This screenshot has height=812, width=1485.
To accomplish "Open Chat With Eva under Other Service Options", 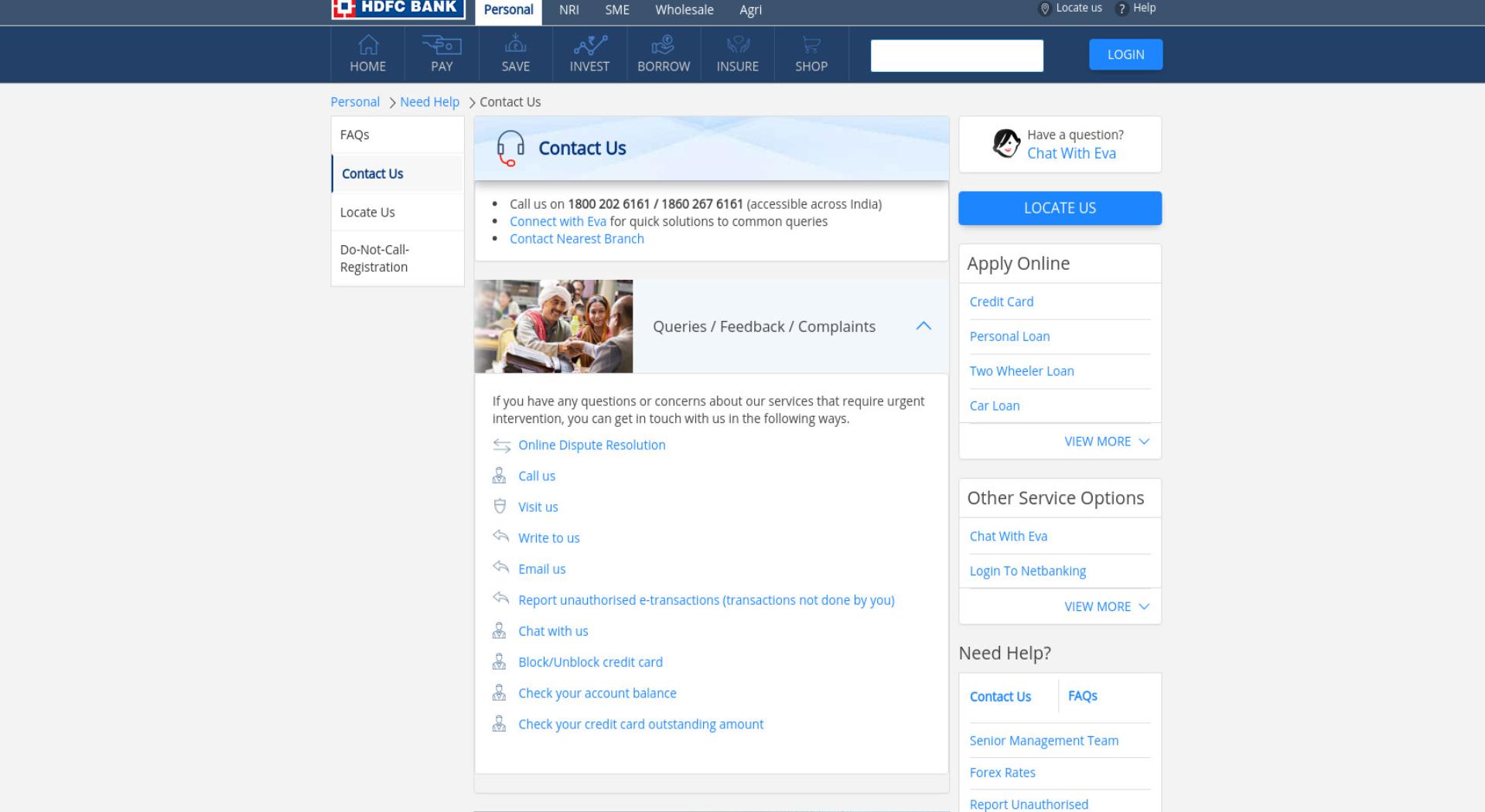I will pyautogui.click(x=1008, y=537).
